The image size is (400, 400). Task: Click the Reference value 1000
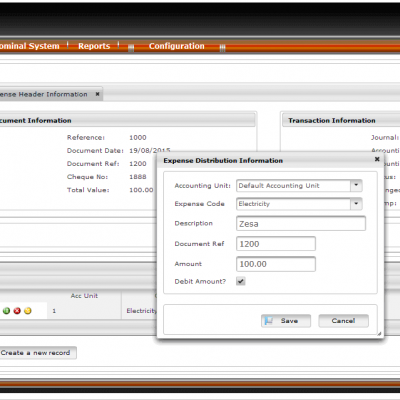point(138,137)
